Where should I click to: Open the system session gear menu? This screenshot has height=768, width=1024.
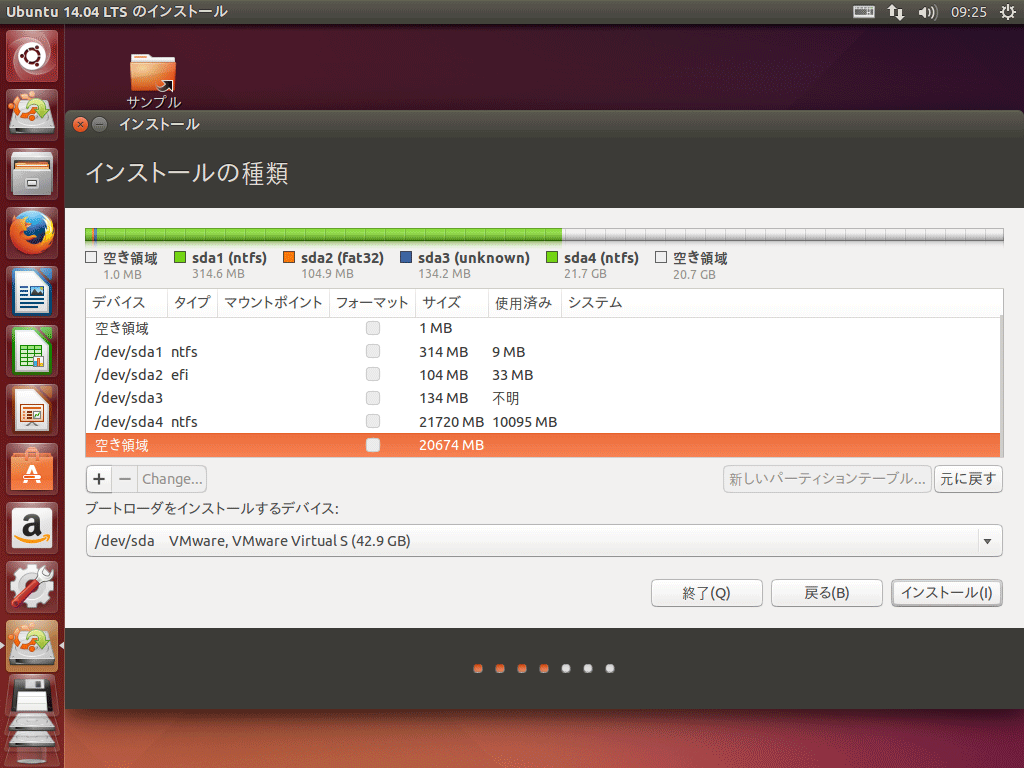[1008, 12]
